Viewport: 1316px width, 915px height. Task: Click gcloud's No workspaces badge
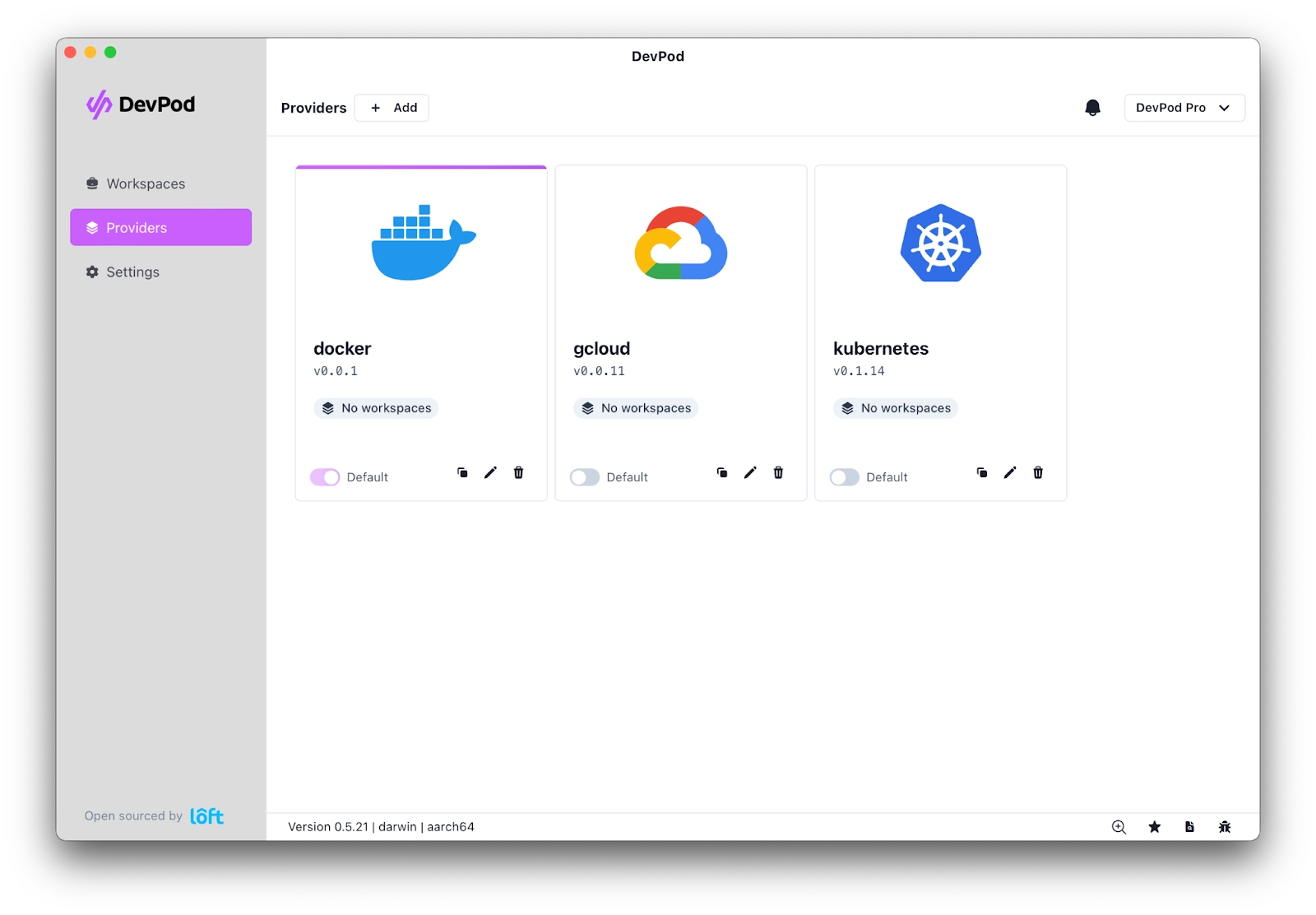click(636, 408)
